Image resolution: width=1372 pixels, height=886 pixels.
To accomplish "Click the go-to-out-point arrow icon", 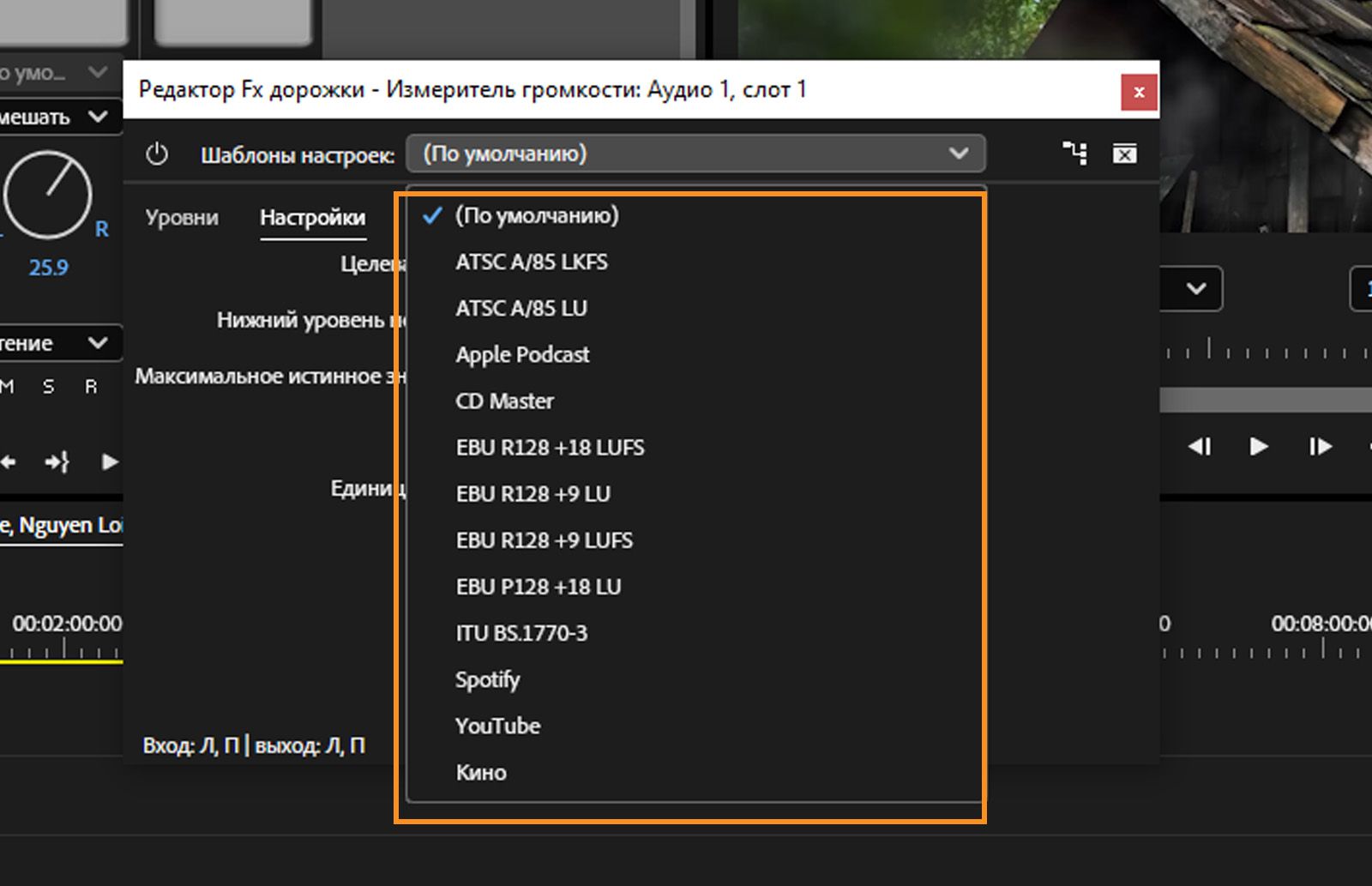I will 57,462.
